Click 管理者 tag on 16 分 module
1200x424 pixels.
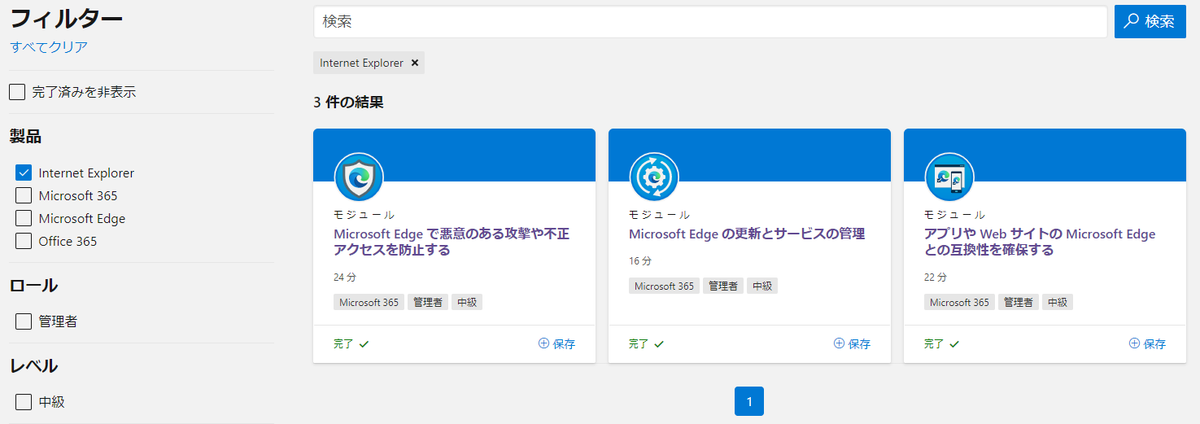point(723,286)
